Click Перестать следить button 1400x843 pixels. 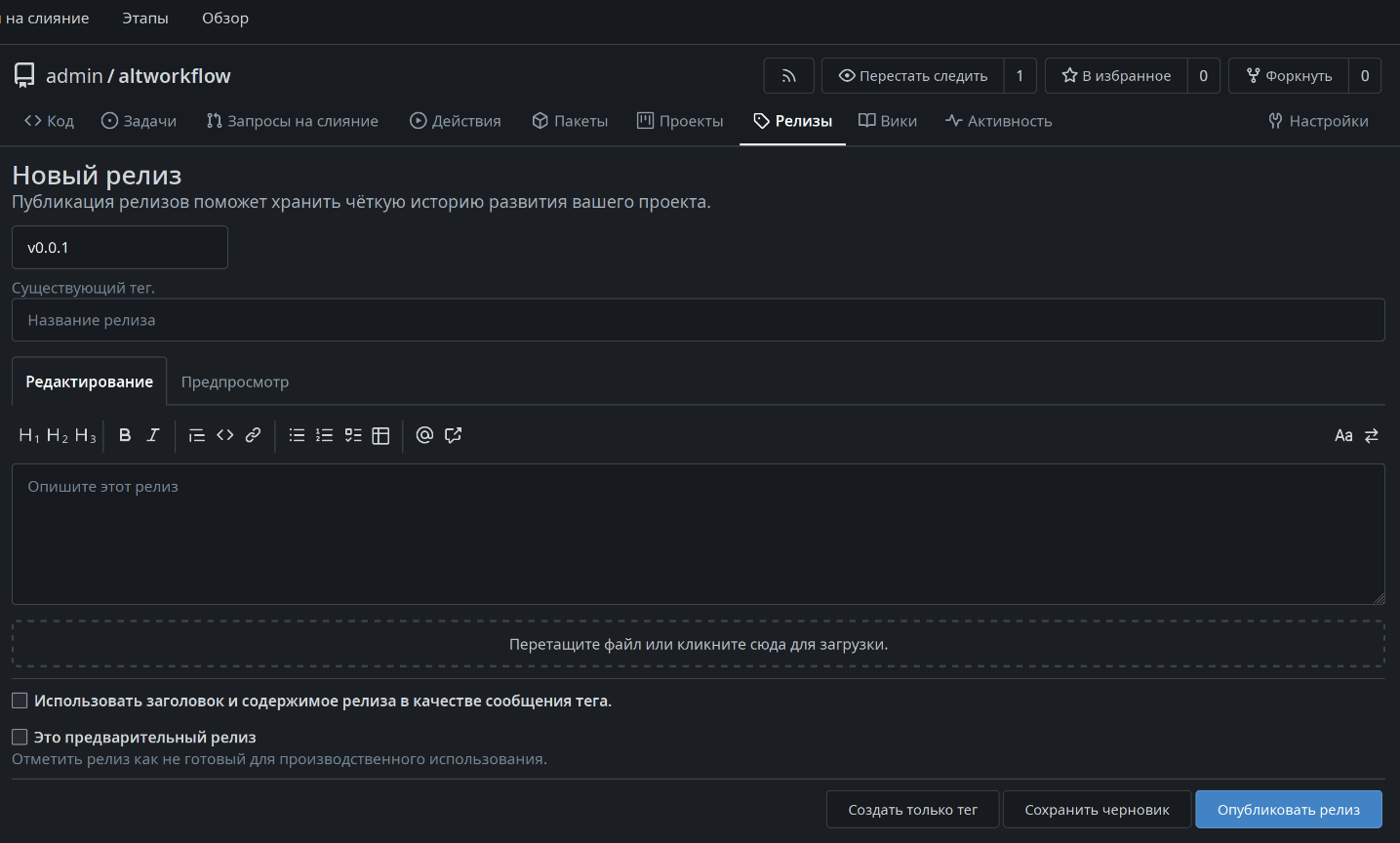[x=913, y=76]
